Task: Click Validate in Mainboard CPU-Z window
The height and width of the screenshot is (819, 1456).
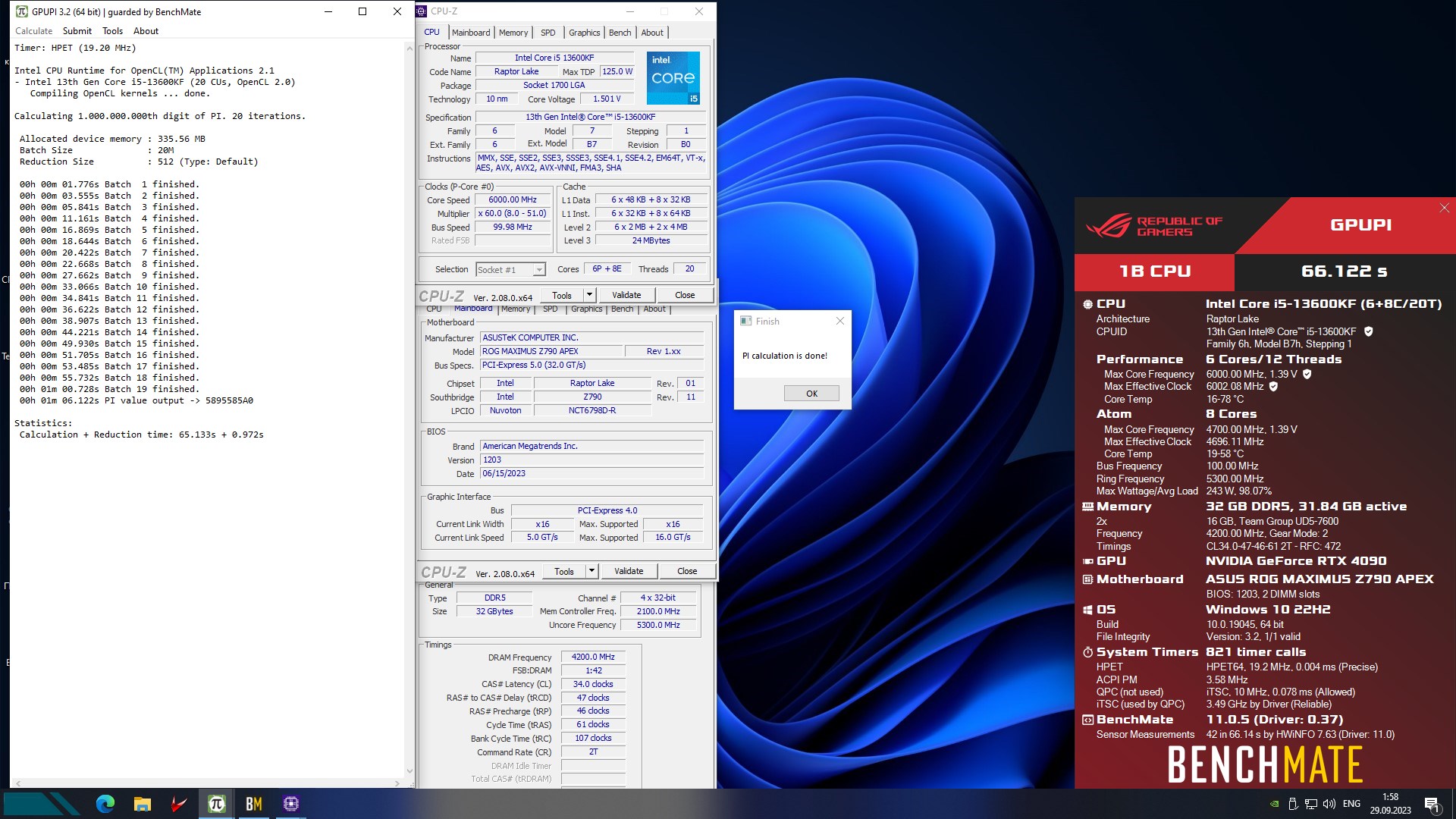Action: coord(629,571)
